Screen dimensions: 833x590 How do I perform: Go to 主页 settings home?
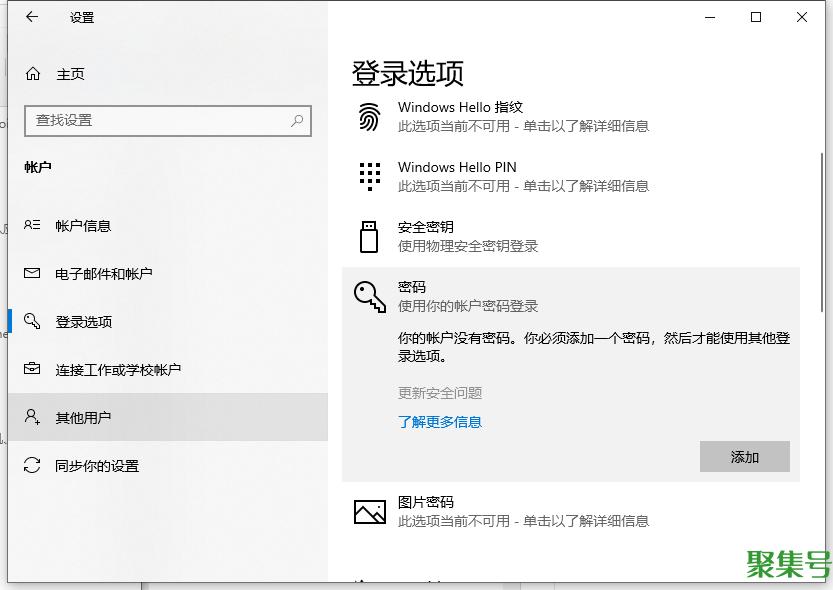point(168,74)
